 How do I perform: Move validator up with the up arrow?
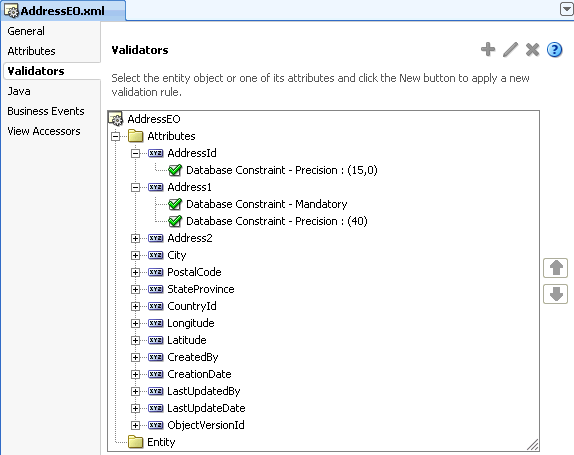[556, 268]
